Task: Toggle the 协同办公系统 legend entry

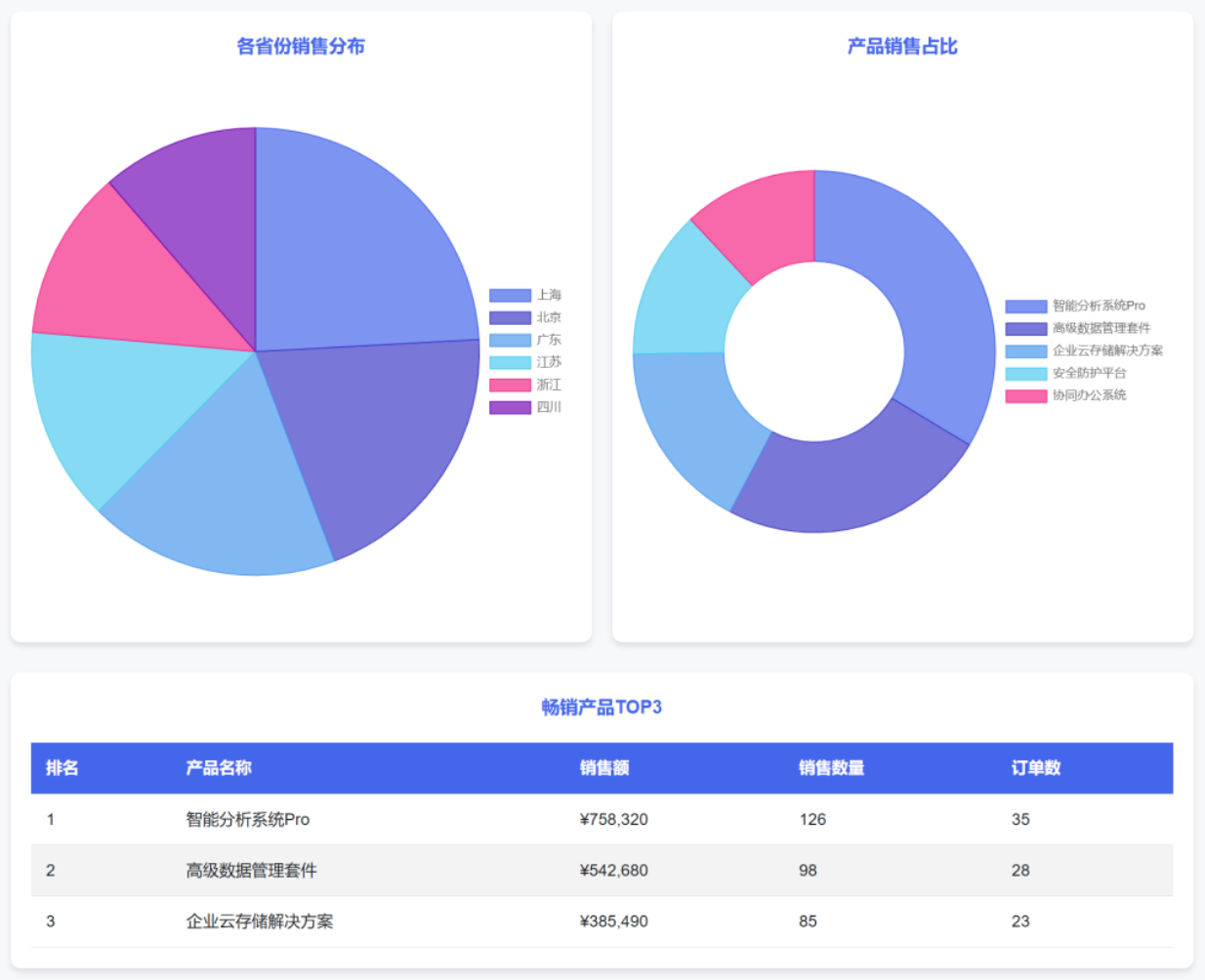Action: (x=1066, y=395)
